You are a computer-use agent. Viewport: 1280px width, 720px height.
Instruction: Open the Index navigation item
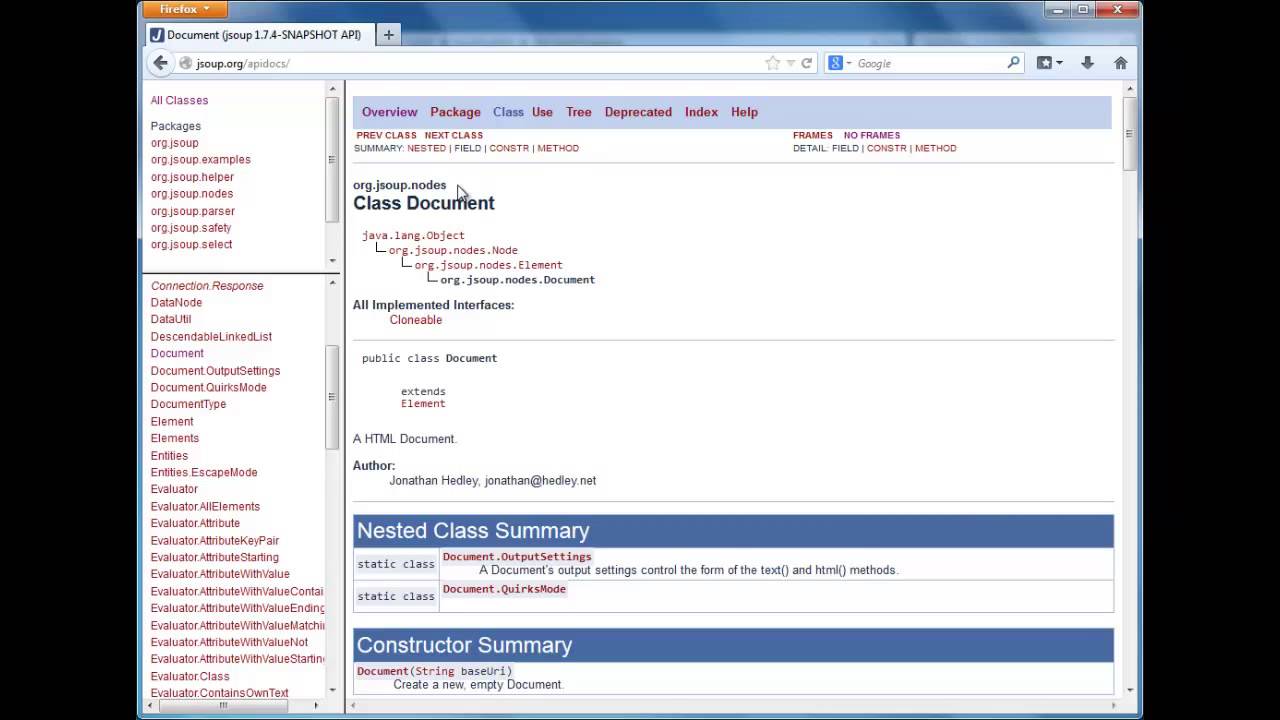(701, 112)
